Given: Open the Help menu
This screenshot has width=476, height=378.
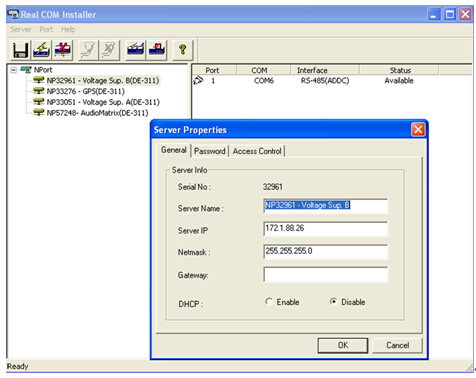Looking at the screenshot, I should 68,29.
